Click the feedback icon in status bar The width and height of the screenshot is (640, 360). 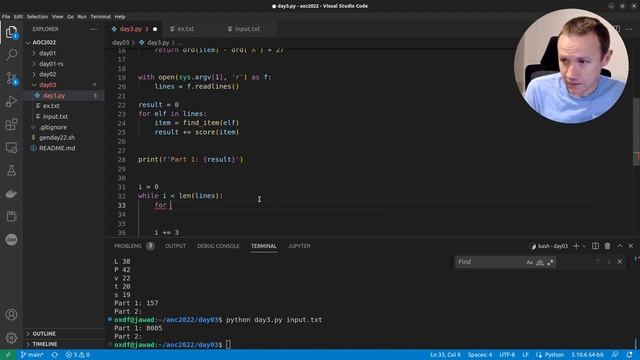pos(615,355)
